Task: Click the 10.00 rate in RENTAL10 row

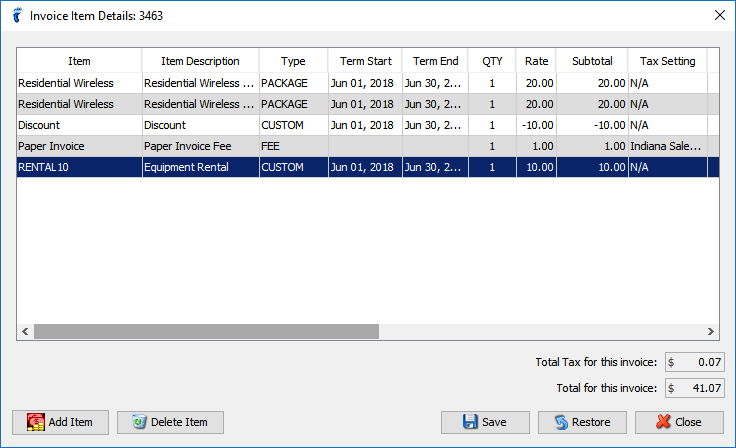Action: click(x=537, y=167)
